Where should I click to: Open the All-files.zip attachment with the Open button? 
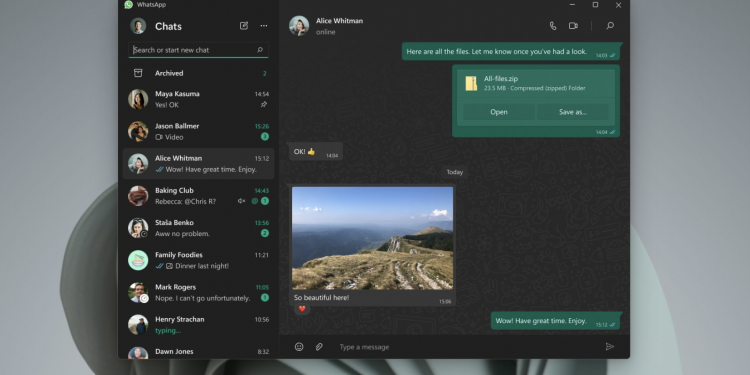[499, 112]
